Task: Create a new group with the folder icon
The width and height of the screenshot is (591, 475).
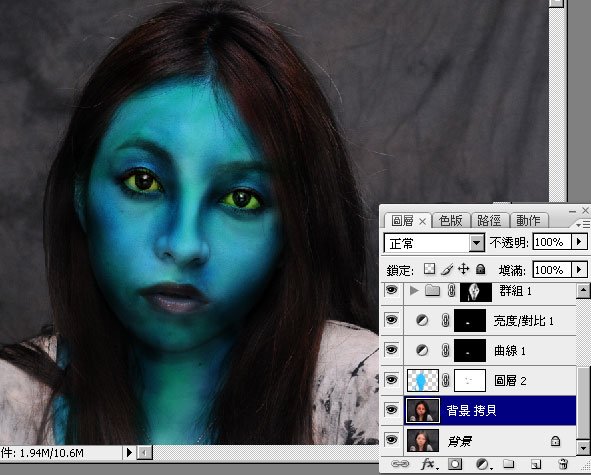Action: coord(508,464)
